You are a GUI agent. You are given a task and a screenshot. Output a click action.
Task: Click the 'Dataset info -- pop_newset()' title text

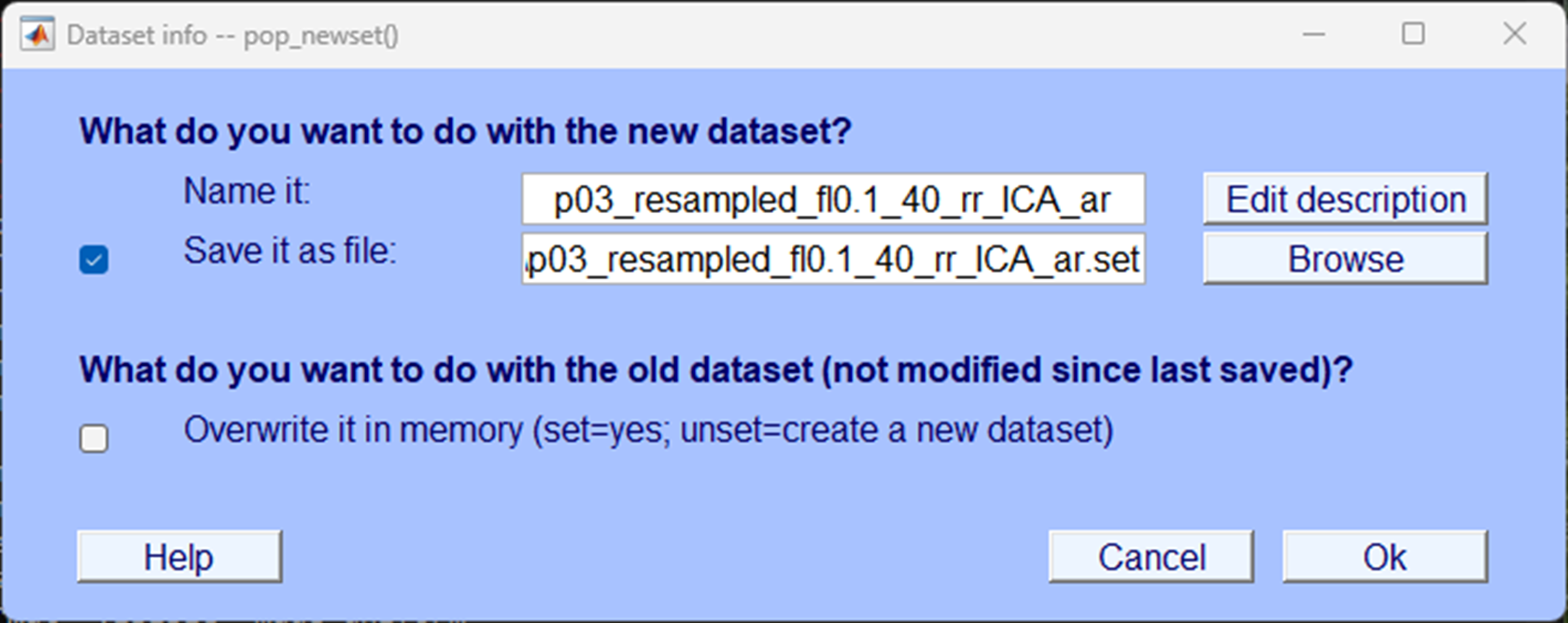[233, 35]
